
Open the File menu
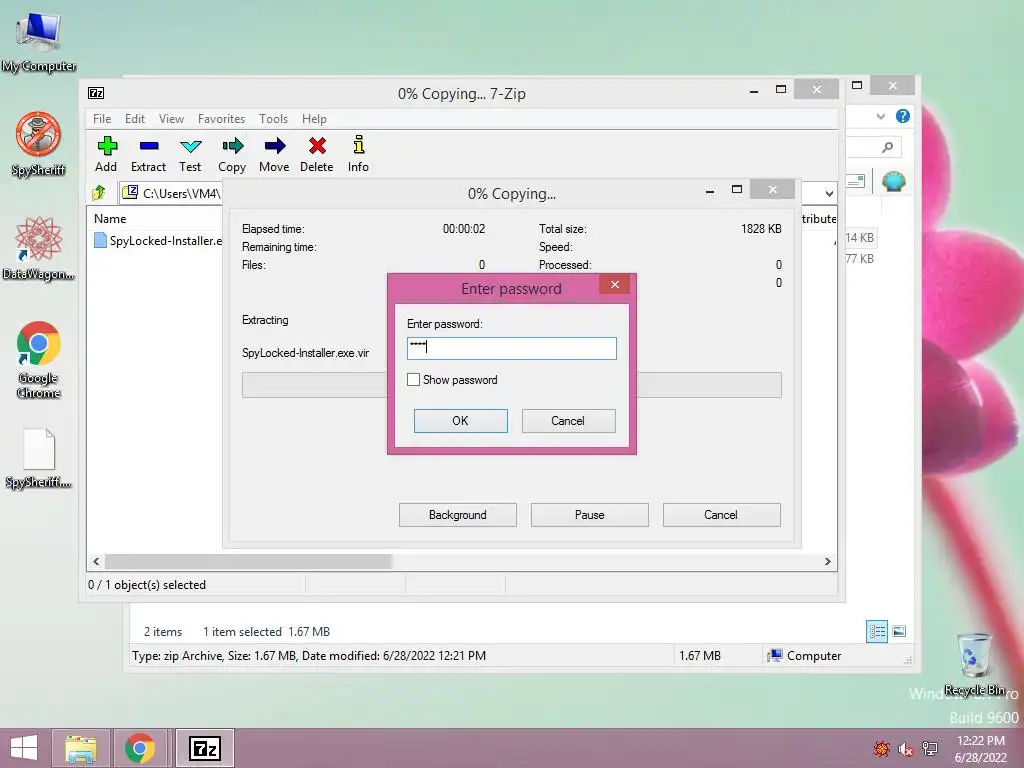[102, 119]
